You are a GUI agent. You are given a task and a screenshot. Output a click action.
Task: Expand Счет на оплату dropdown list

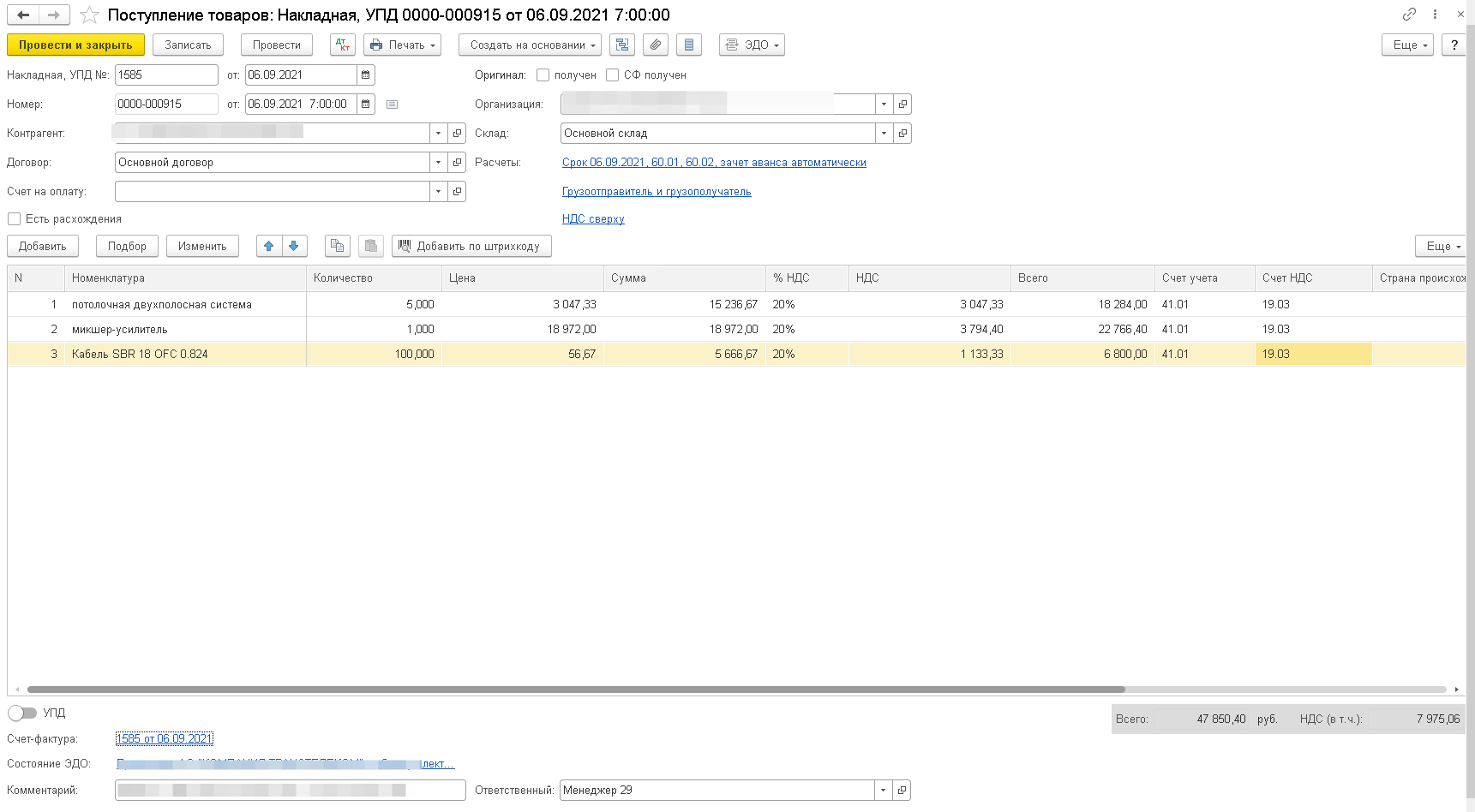[439, 192]
